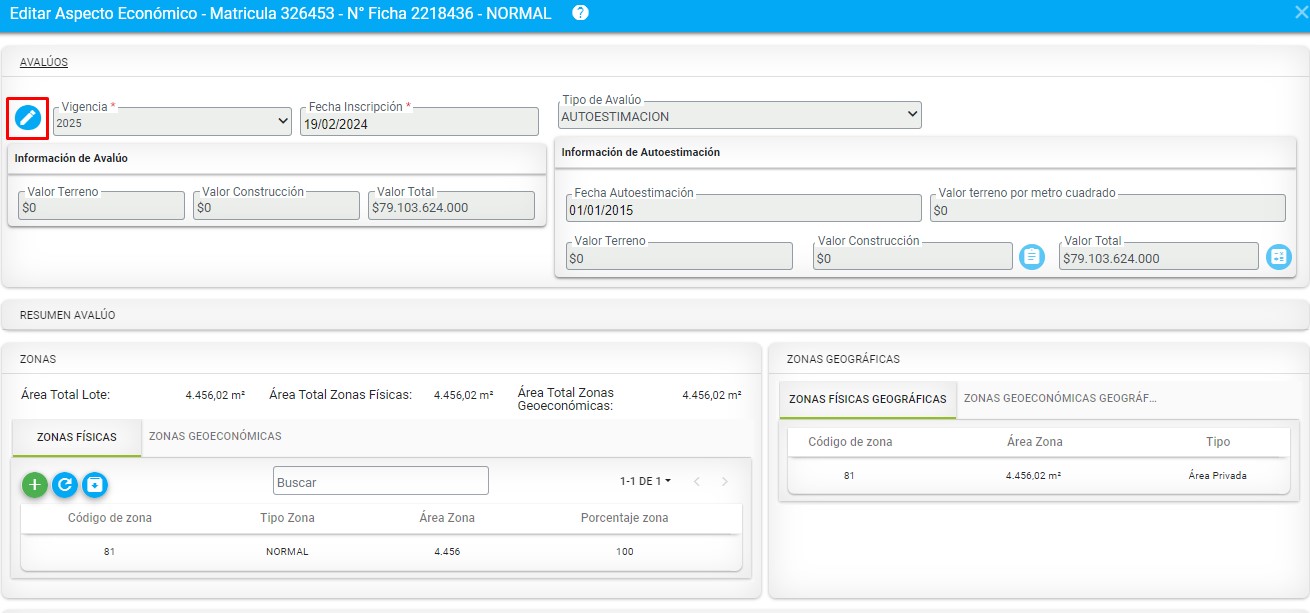This screenshot has width=1310, height=613.
Task: Click the Fecha Autoestimación field
Action: (742, 208)
